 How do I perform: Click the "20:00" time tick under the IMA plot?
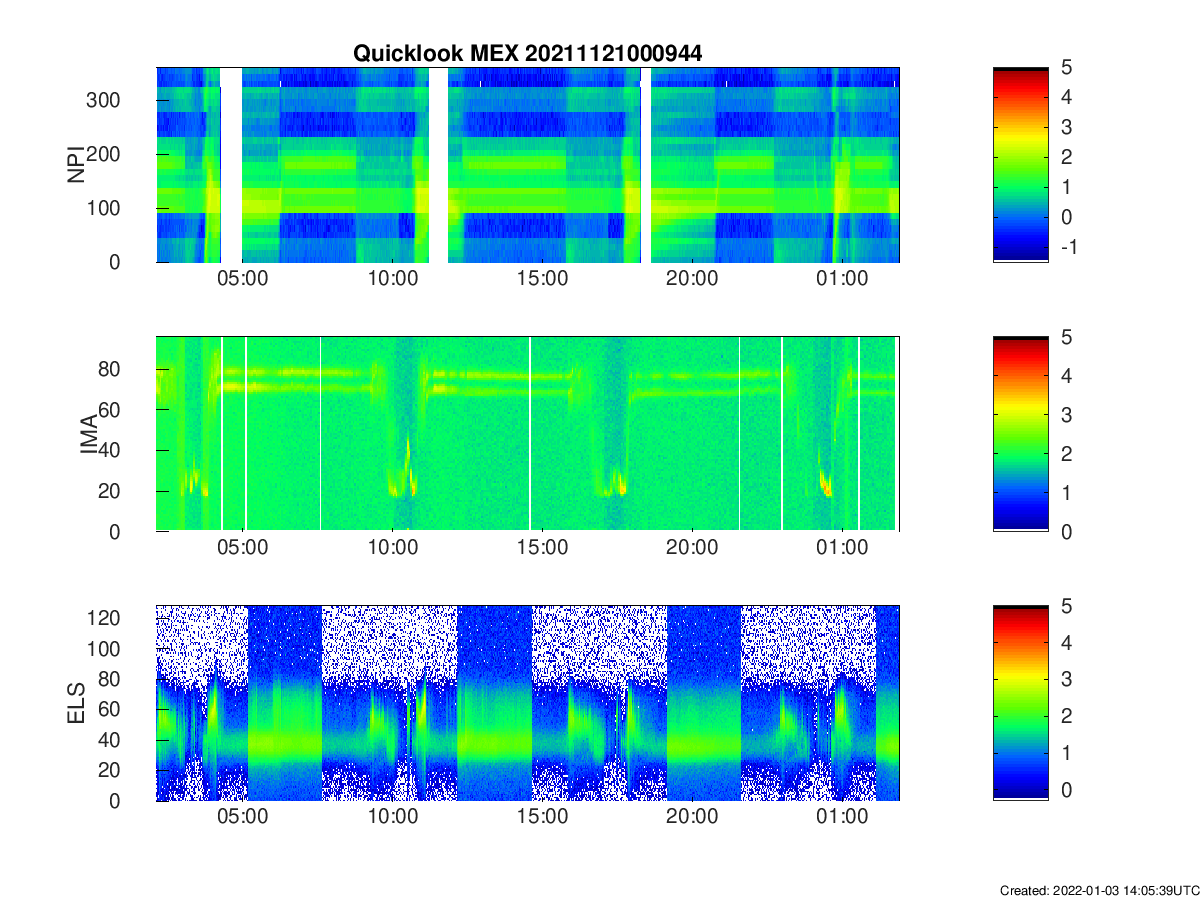tap(692, 548)
